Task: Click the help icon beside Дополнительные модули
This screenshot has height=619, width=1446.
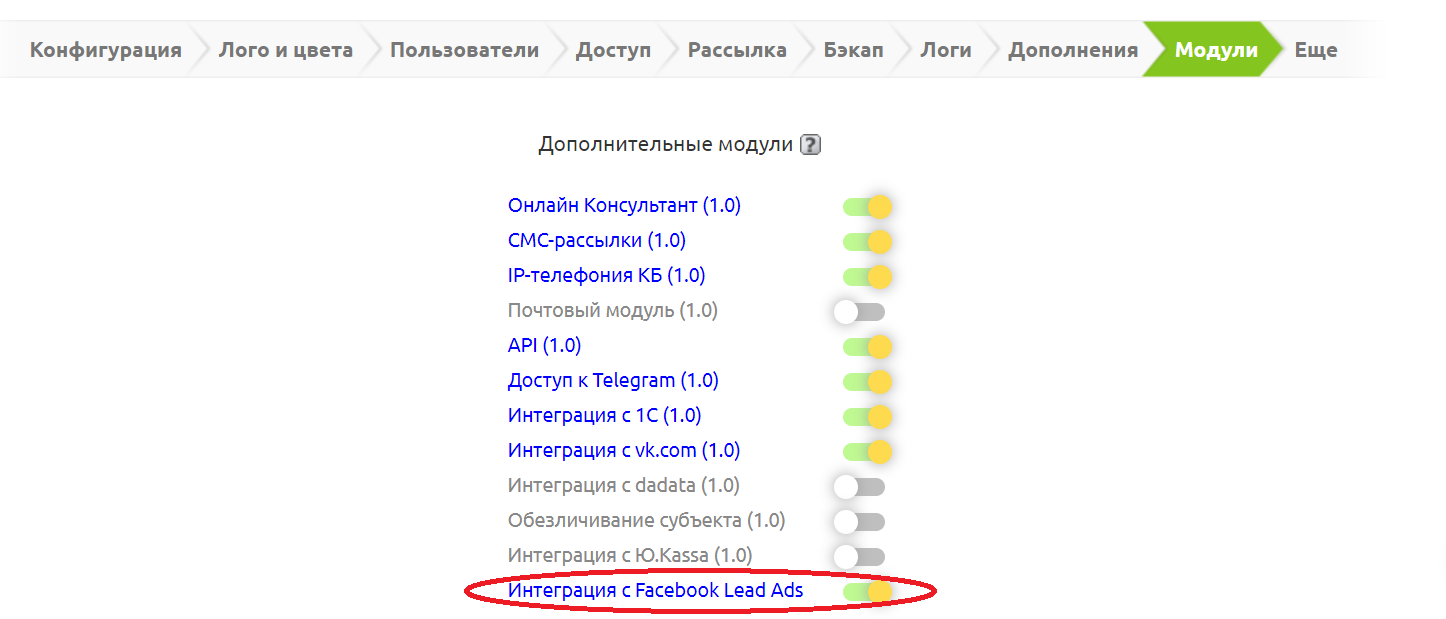Action: tap(811, 145)
